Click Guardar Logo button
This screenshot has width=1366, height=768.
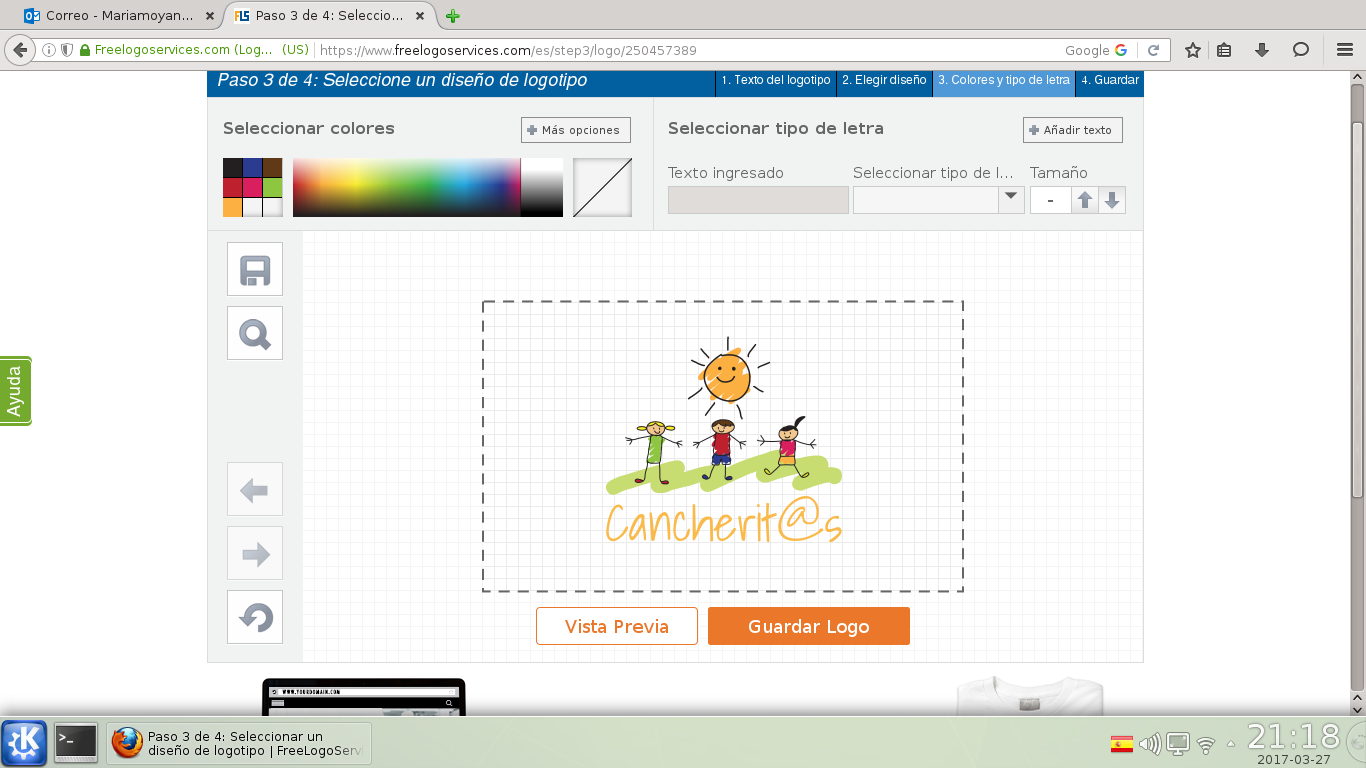[x=809, y=626]
